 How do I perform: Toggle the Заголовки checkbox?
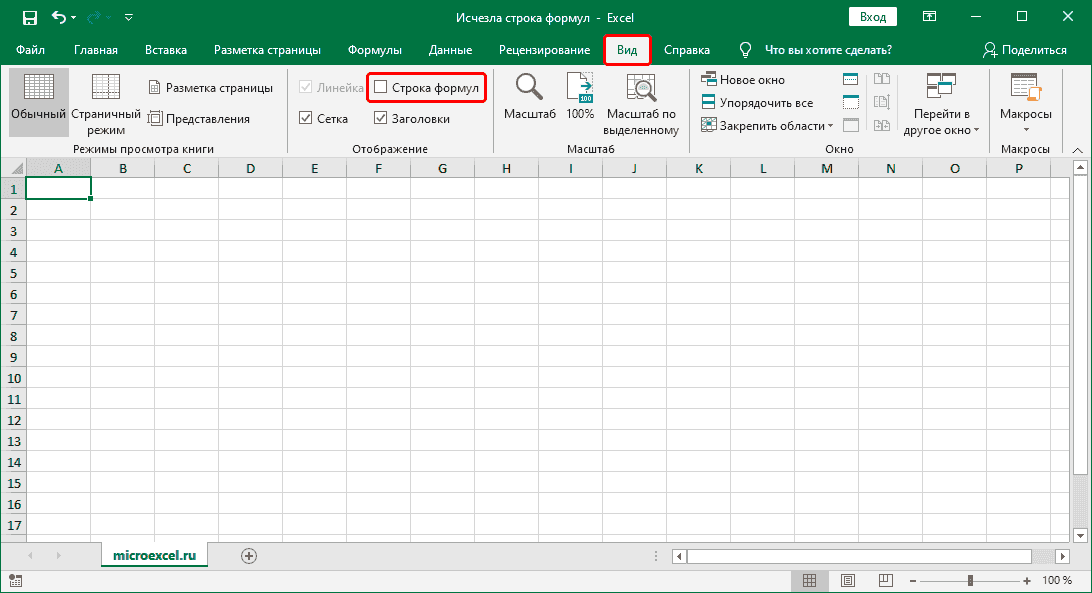tap(381, 118)
